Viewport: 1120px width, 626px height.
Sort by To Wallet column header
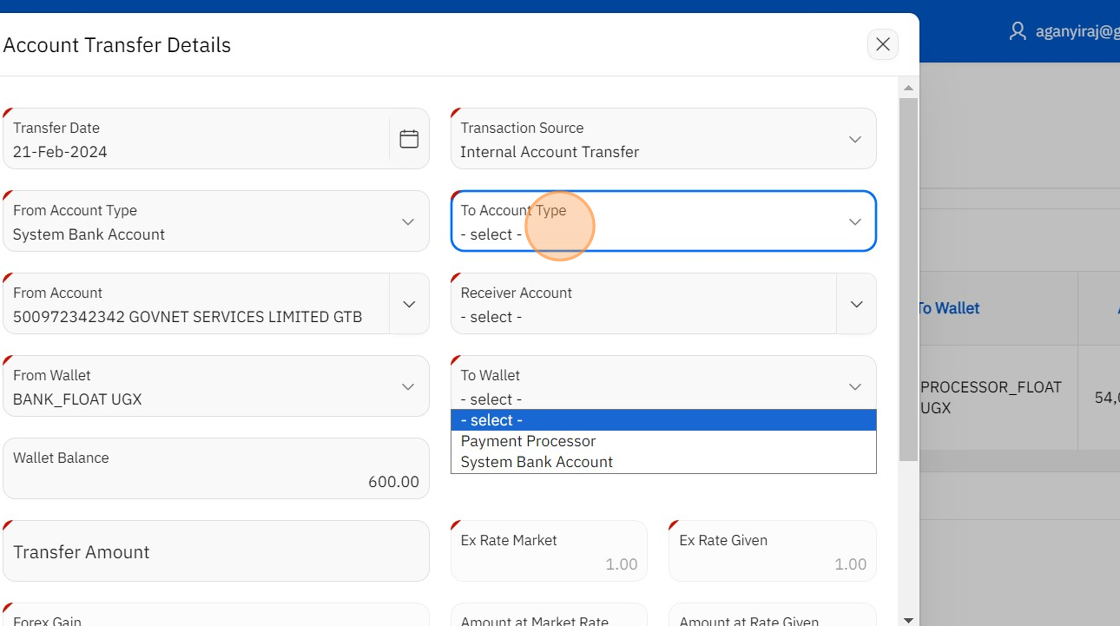pos(949,308)
